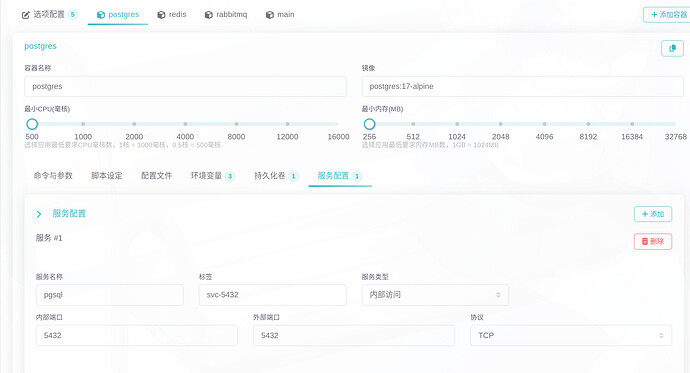Open the 服务类型 dropdown showing 内部访问
Viewport: 690px width, 373px height.
pos(436,295)
